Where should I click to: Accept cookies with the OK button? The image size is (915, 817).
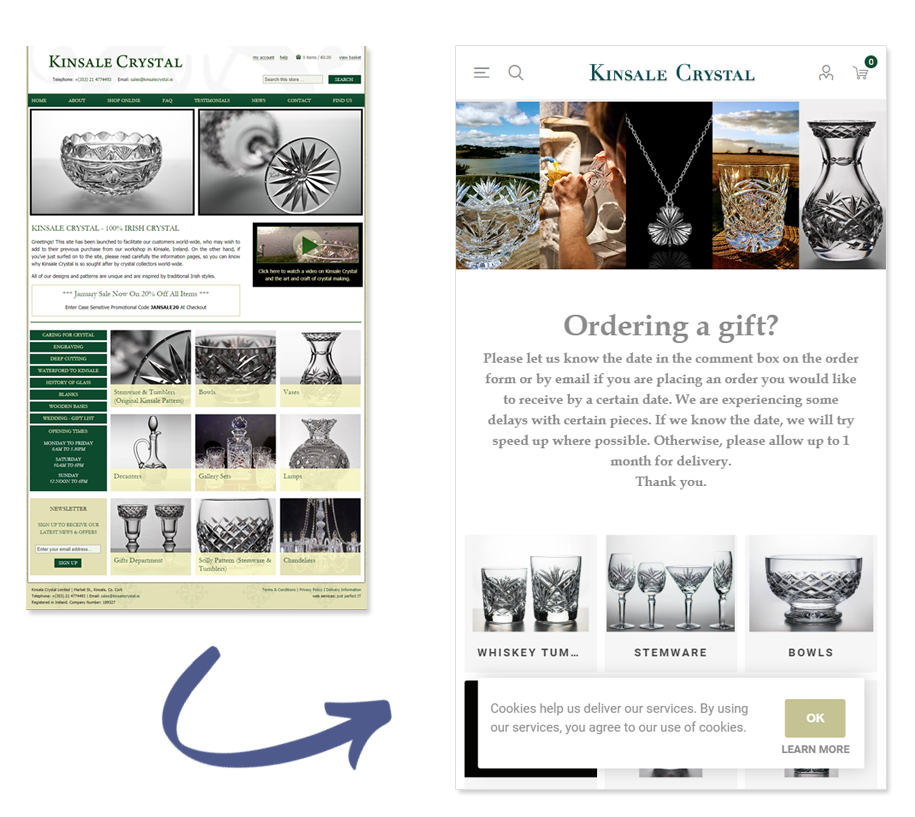815,718
